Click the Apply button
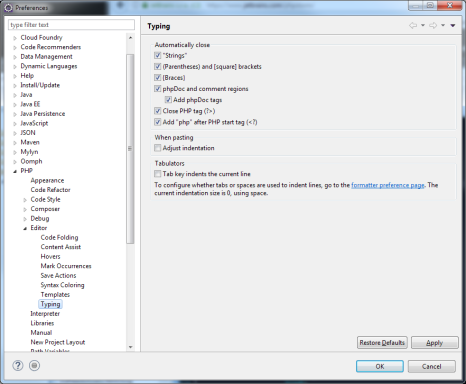Screen dimensions: 466x384 tap(435, 343)
